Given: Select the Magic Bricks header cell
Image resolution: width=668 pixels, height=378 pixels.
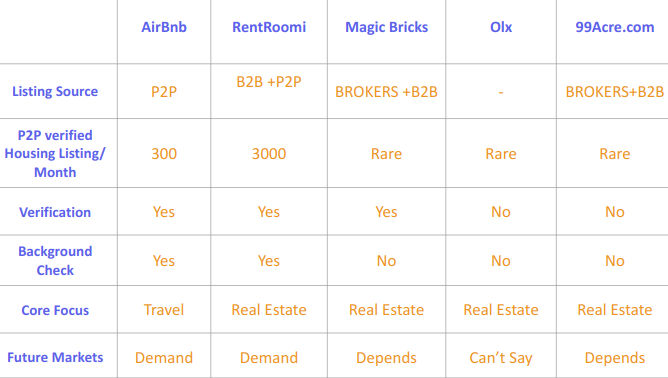Looking at the screenshot, I should coord(386,27).
